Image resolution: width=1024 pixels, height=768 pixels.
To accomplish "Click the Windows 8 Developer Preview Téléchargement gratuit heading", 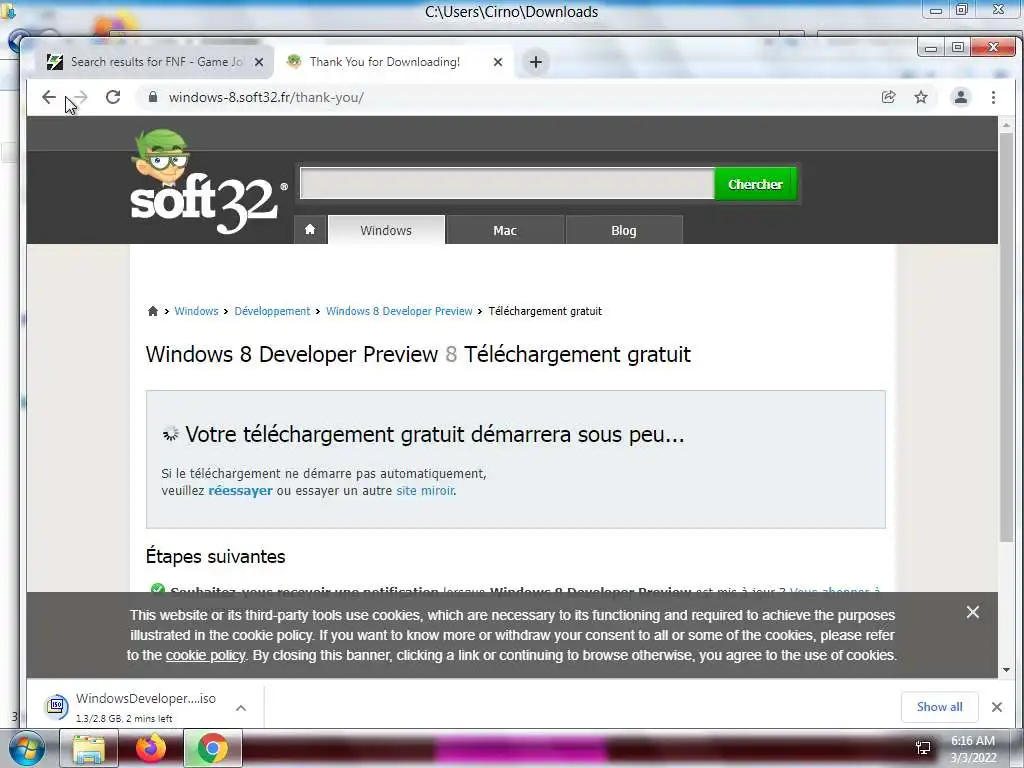I will (x=418, y=355).
